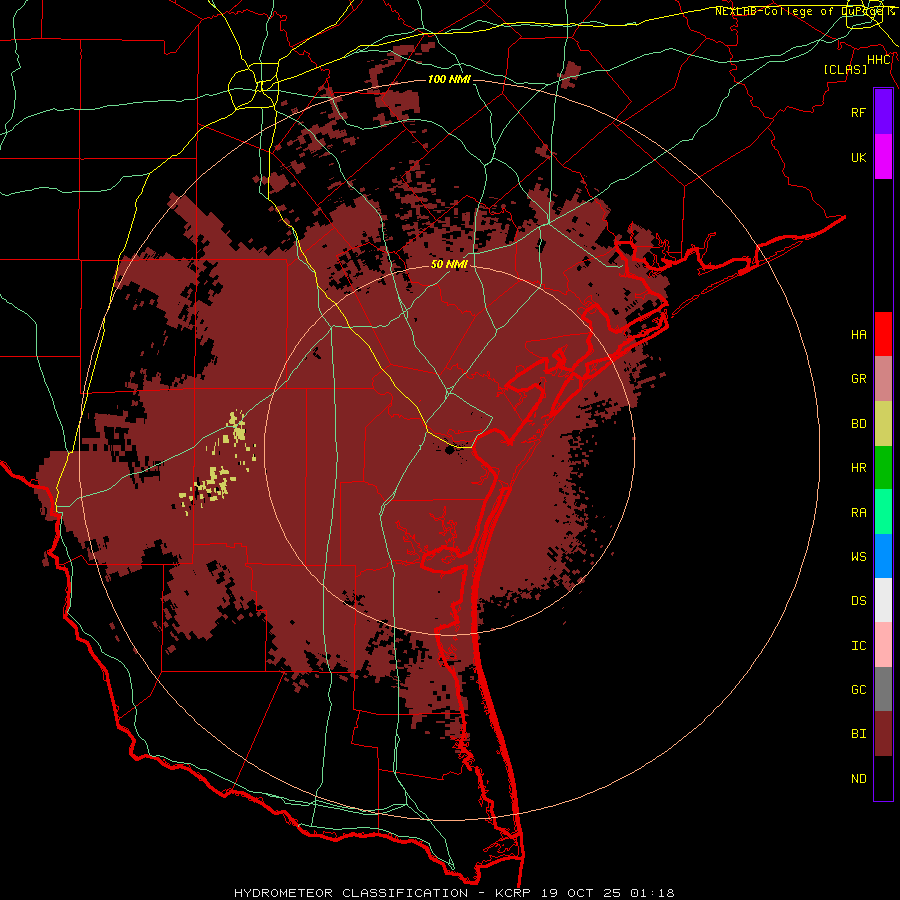900x900 pixels.
Task: Click the DS white legend swatch
Action: (883, 600)
